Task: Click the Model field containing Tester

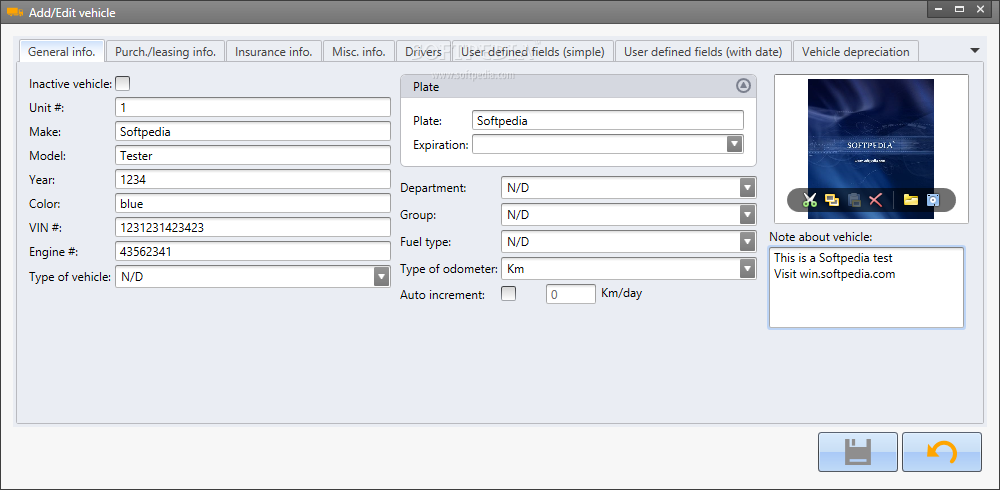Action: click(x=253, y=155)
